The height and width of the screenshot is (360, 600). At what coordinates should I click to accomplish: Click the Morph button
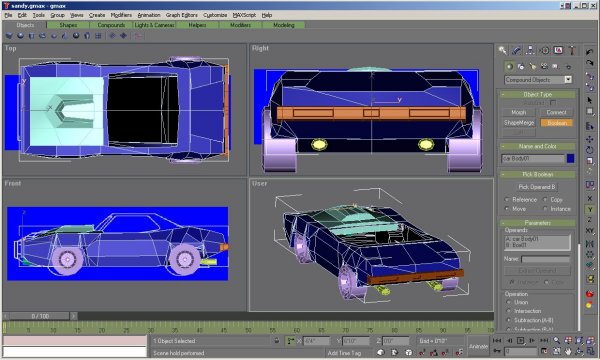coord(518,112)
